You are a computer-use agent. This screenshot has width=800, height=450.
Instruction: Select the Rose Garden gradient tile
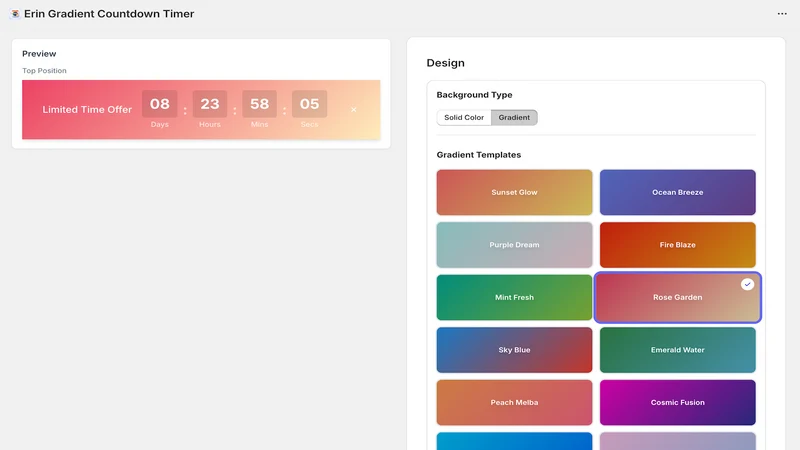coord(678,297)
